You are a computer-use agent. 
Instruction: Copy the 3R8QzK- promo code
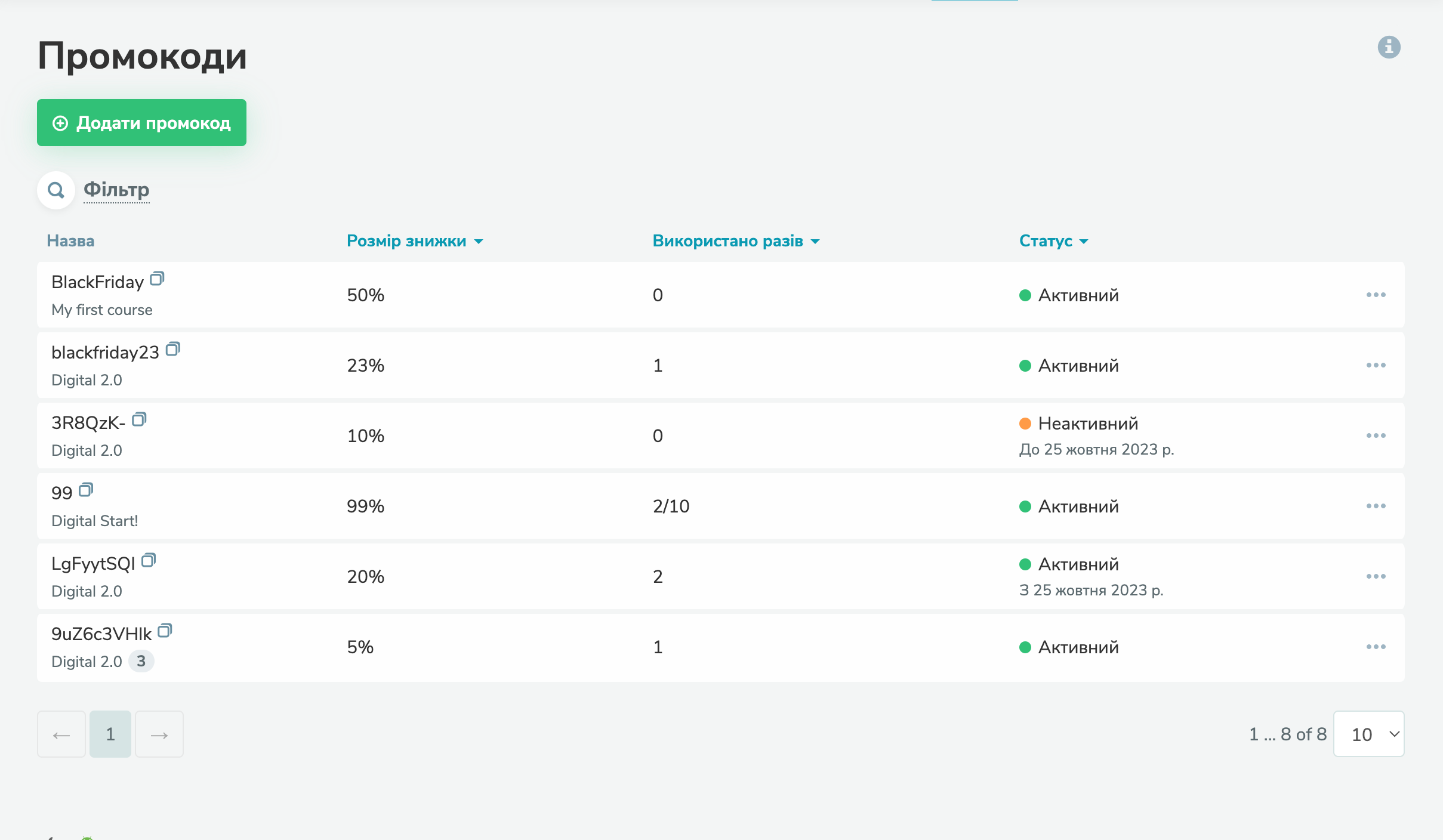(139, 419)
